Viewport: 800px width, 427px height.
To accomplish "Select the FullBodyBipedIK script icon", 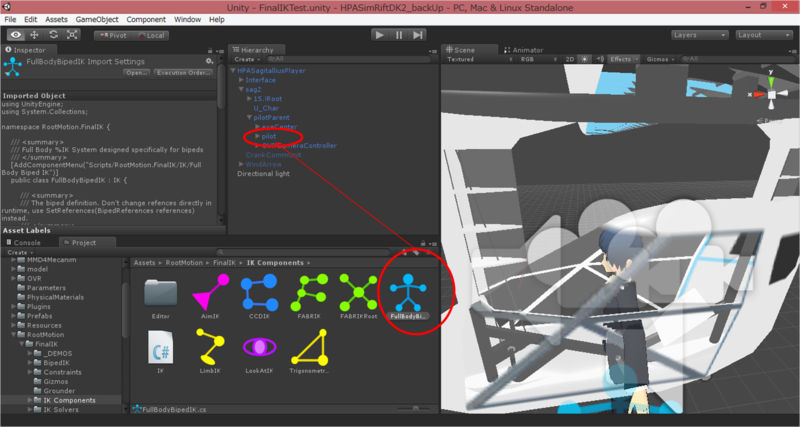I will [x=408, y=292].
